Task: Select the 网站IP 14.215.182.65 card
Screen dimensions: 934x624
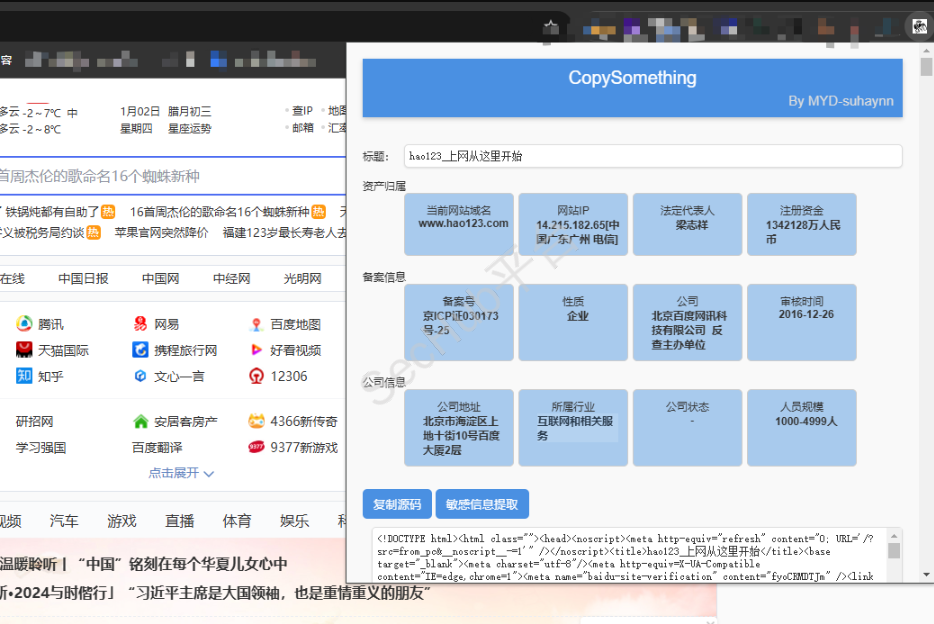Action: (x=573, y=224)
